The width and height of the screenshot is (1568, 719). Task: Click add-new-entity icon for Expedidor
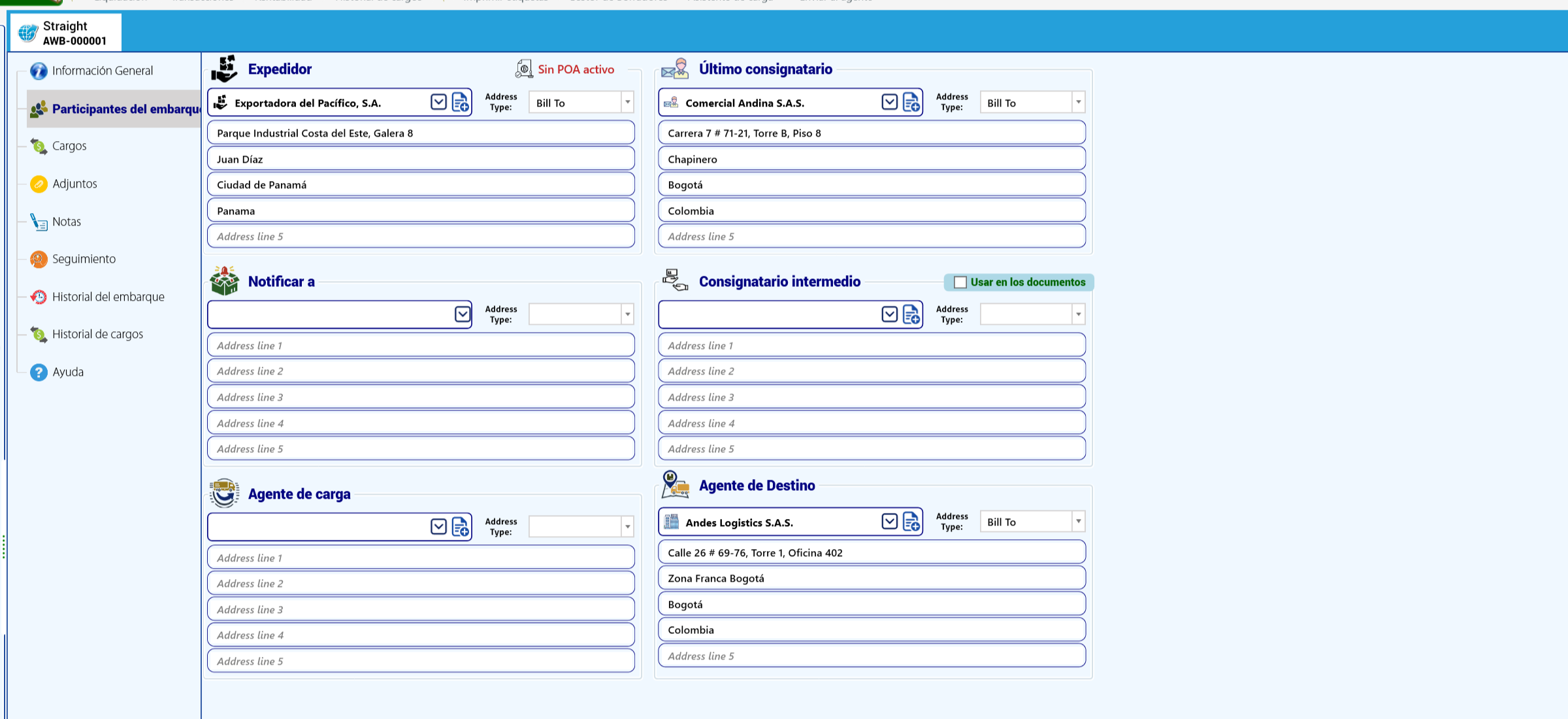[461, 102]
